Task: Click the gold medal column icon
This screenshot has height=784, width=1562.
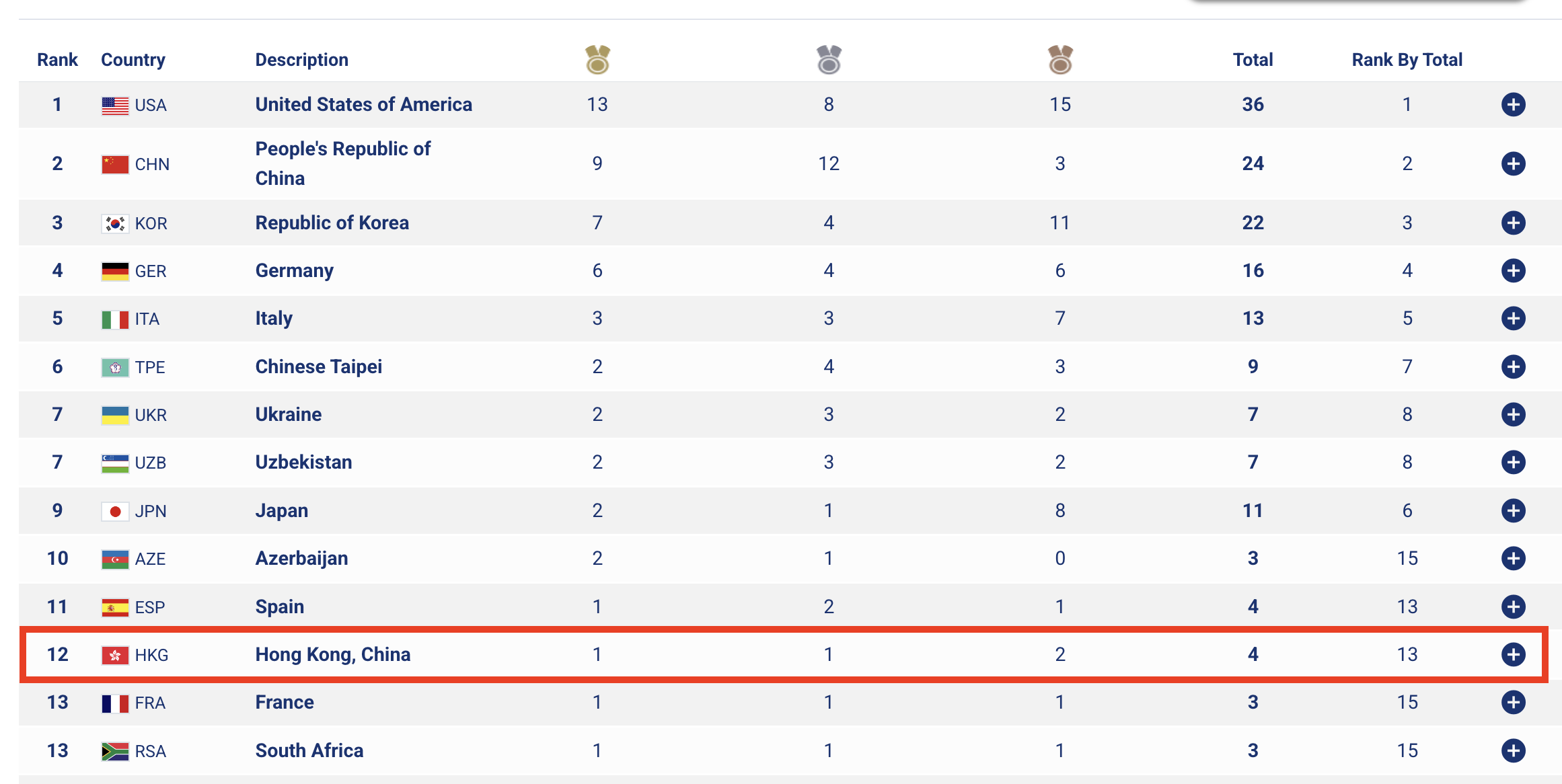Action: pyautogui.click(x=597, y=60)
